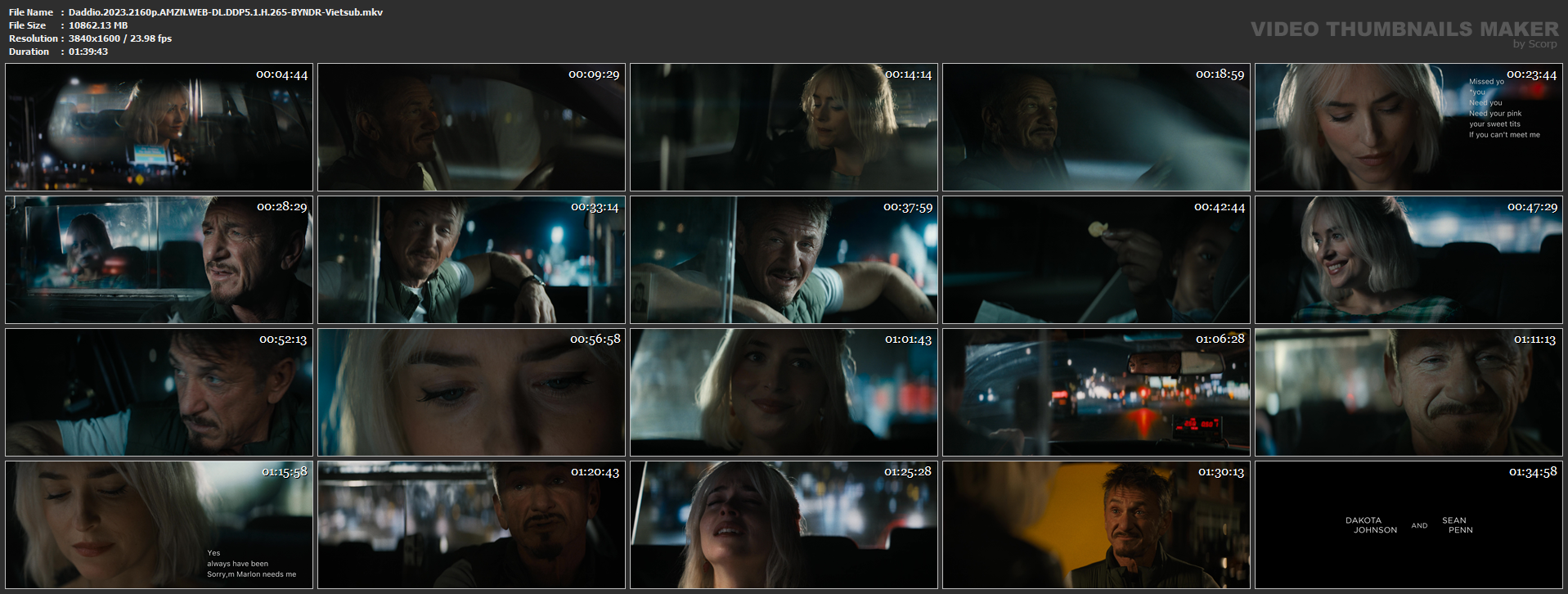Open the thumbnail at 00:52:13

(159, 392)
